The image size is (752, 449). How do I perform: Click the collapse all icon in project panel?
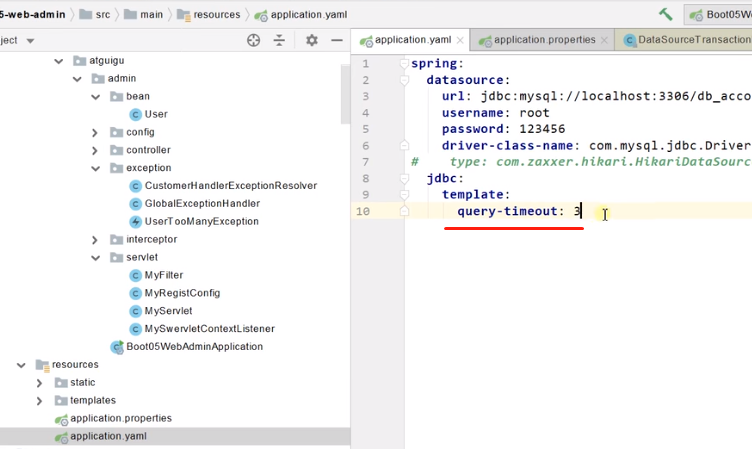279,40
